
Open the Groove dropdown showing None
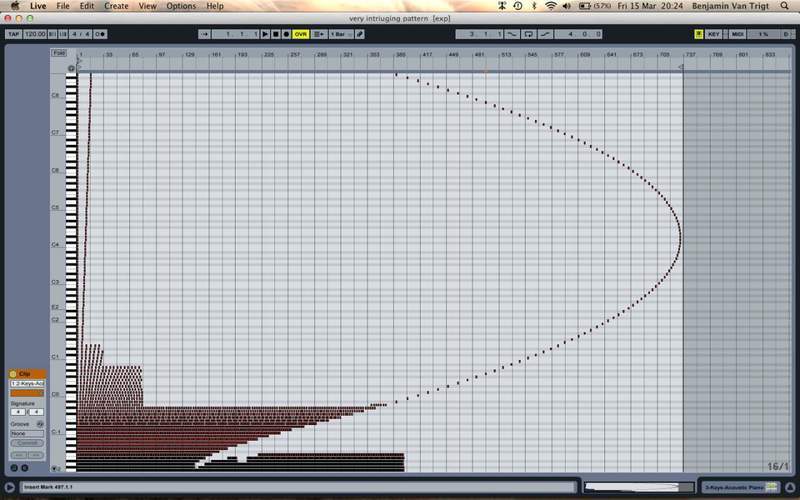[x=26, y=433]
